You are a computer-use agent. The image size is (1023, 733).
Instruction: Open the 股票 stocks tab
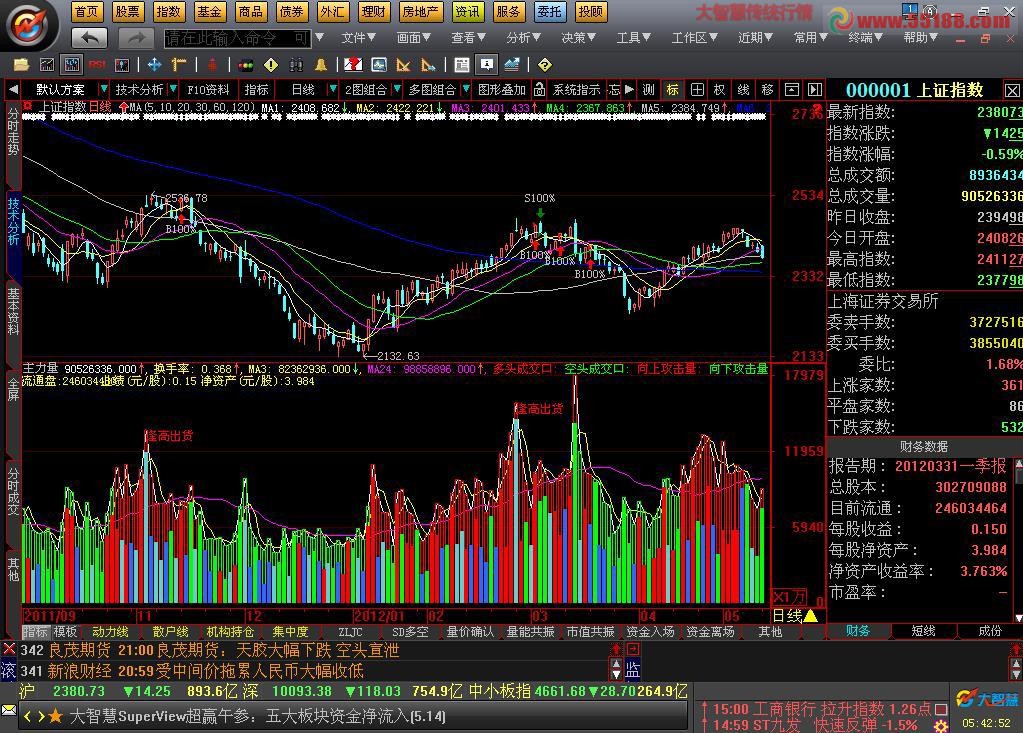(x=127, y=12)
